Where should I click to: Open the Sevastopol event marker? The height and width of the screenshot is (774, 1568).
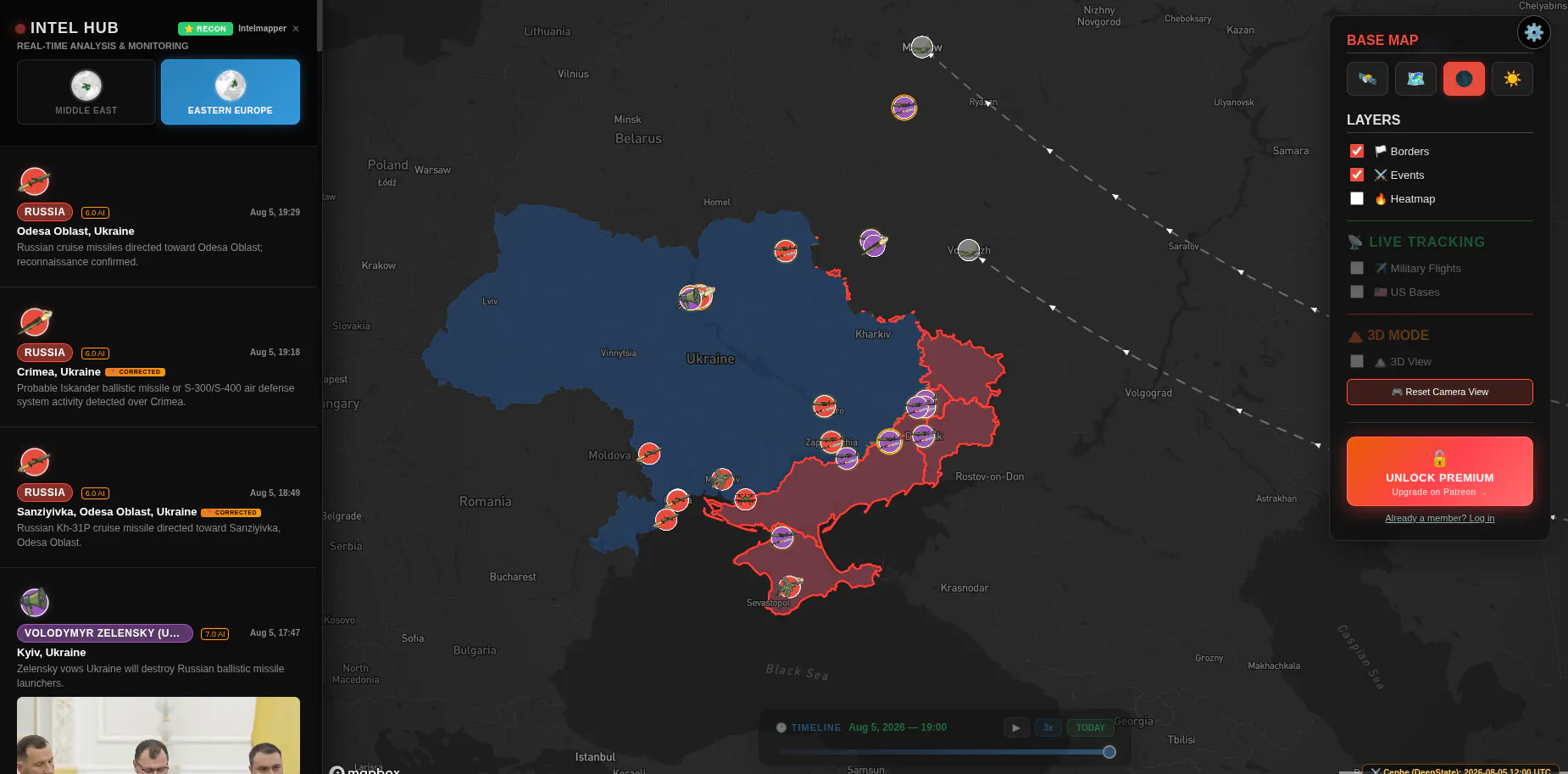tap(789, 587)
